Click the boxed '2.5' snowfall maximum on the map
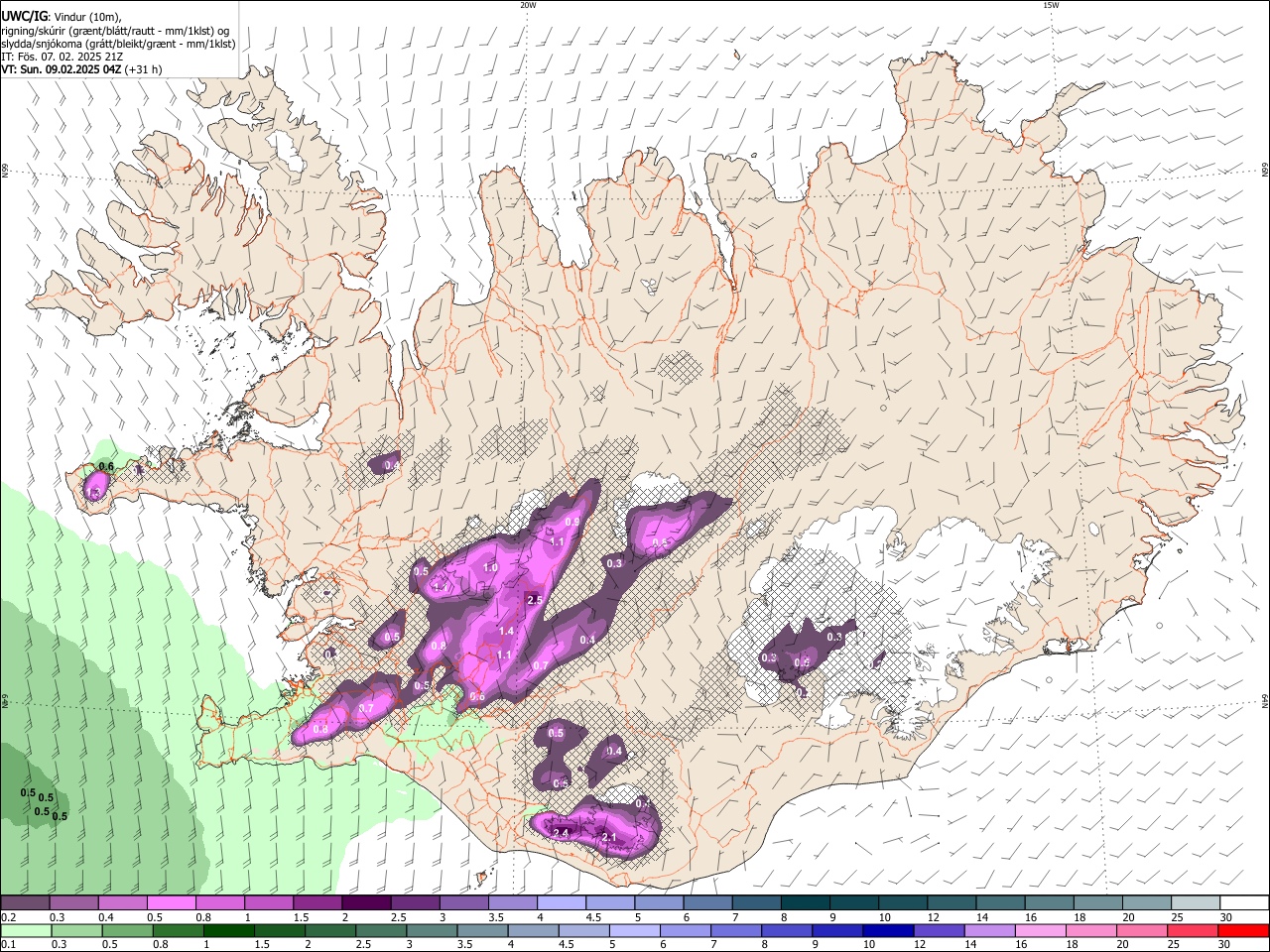1270x952 pixels. [535, 600]
